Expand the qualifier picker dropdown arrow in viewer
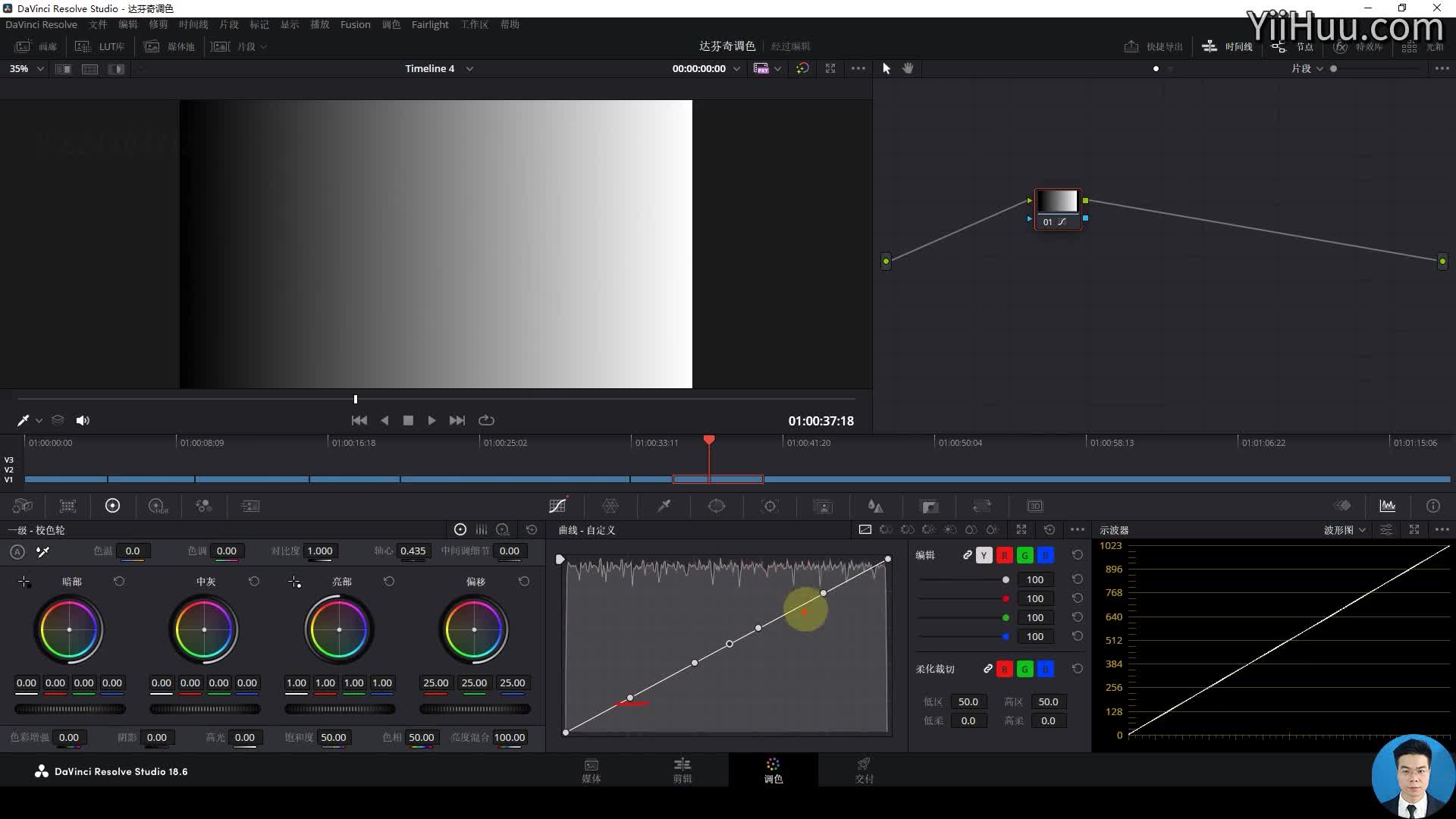 [39, 421]
